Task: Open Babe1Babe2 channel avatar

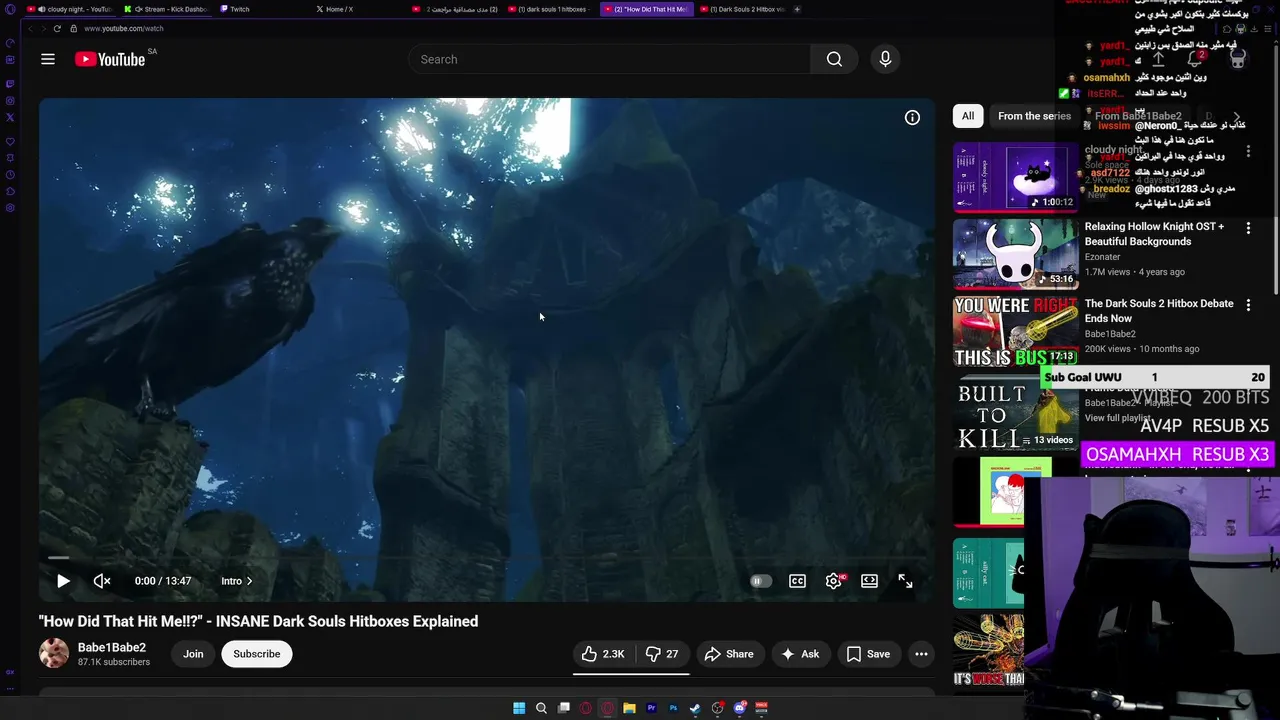Action: pyautogui.click(x=54, y=654)
